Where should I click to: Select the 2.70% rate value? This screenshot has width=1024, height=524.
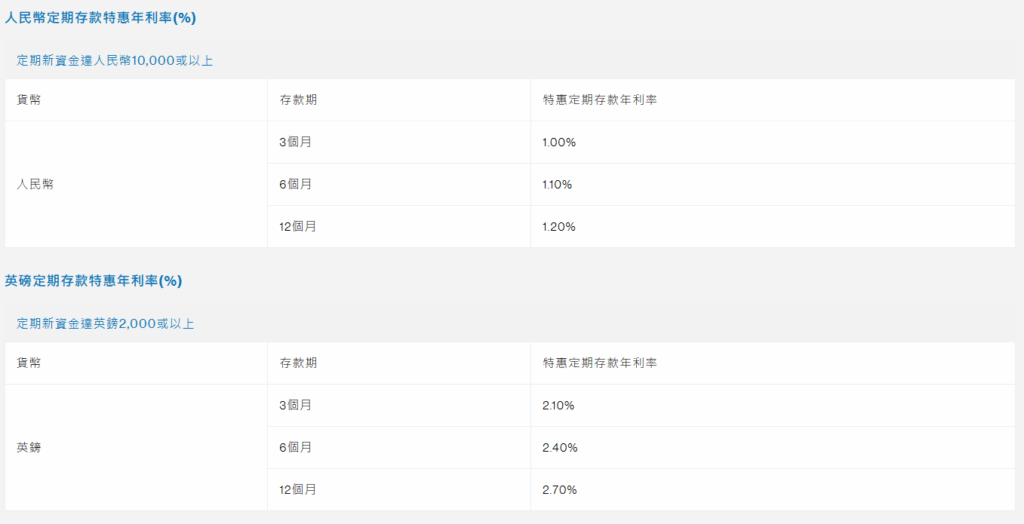click(x=560, y=490)
